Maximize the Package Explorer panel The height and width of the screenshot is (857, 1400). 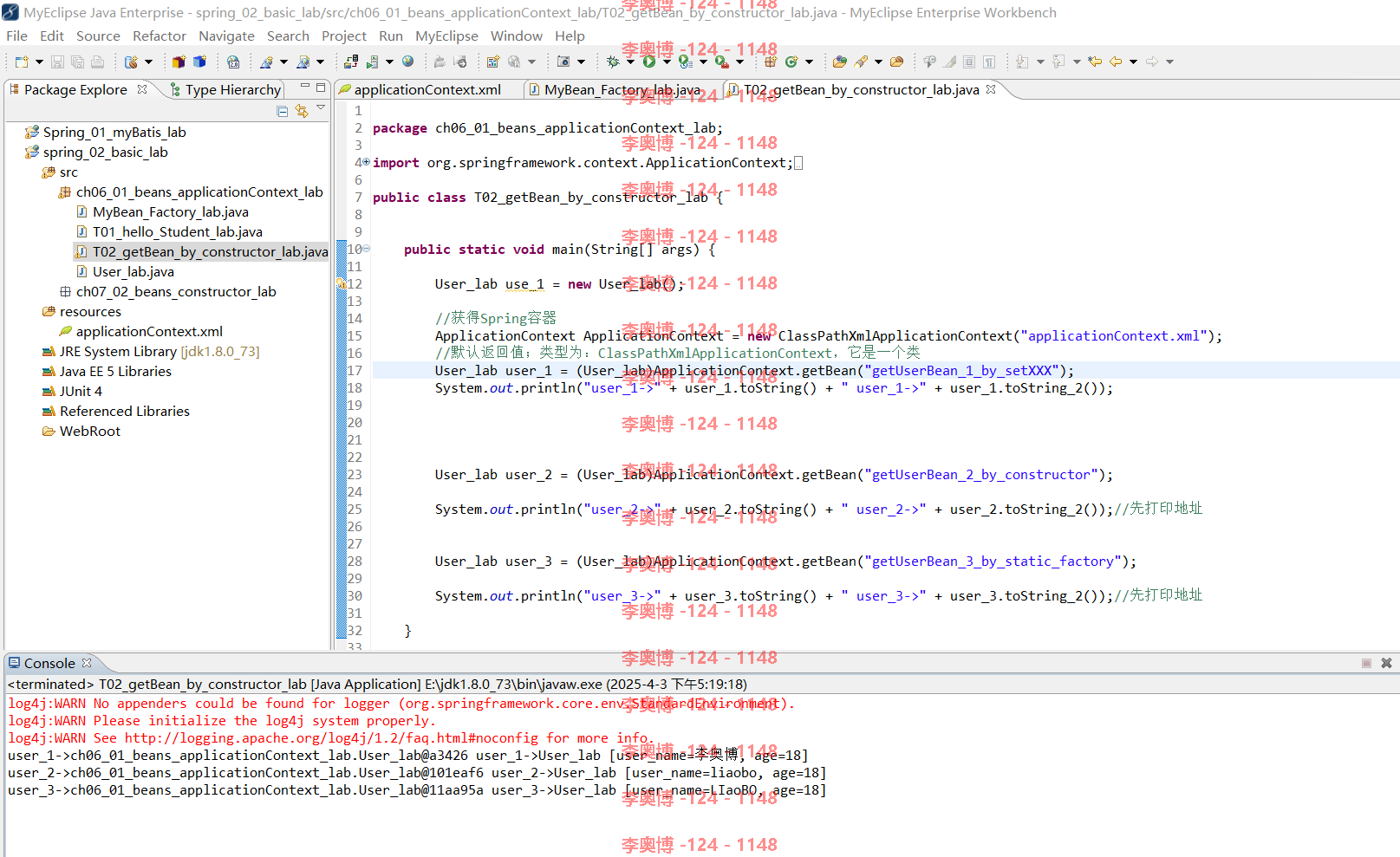tap(321, 88)
